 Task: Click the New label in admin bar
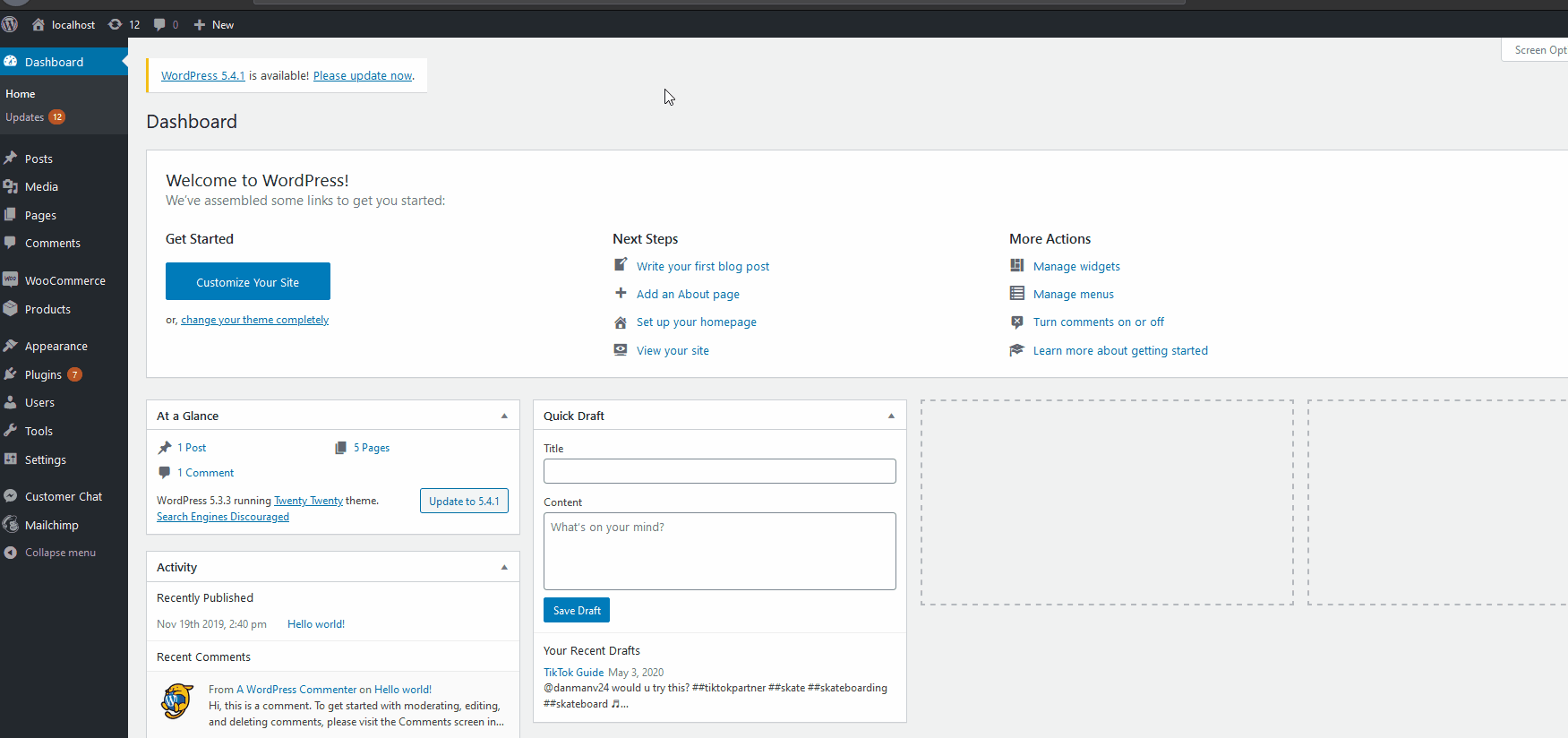(223, 25)
